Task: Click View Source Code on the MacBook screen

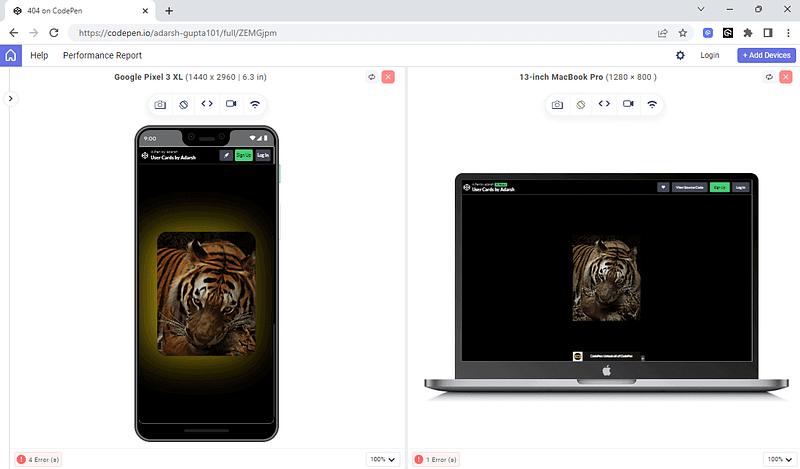Action: coord(689,187)
